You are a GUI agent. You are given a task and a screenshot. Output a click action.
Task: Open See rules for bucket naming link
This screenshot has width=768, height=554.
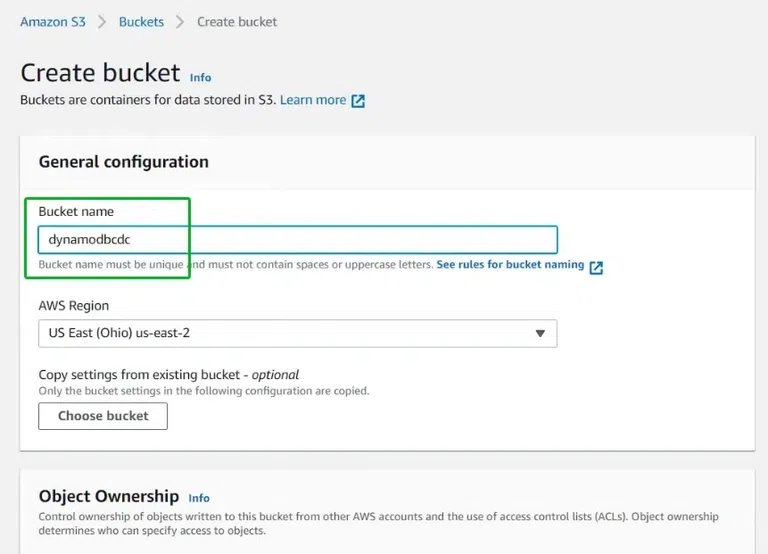[x=510, y=265]
